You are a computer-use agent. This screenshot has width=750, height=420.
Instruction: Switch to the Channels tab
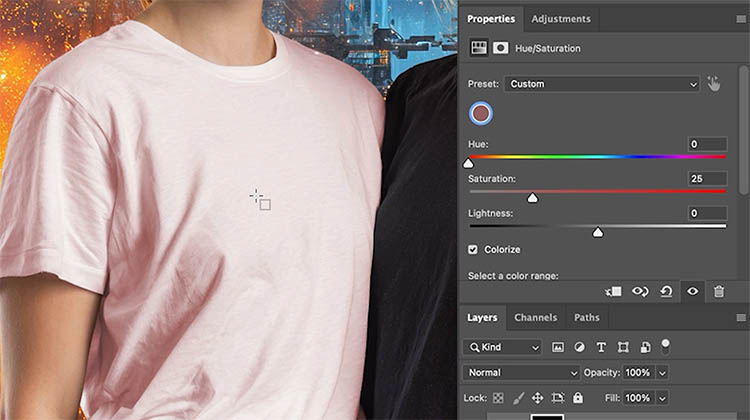point(535,318)
